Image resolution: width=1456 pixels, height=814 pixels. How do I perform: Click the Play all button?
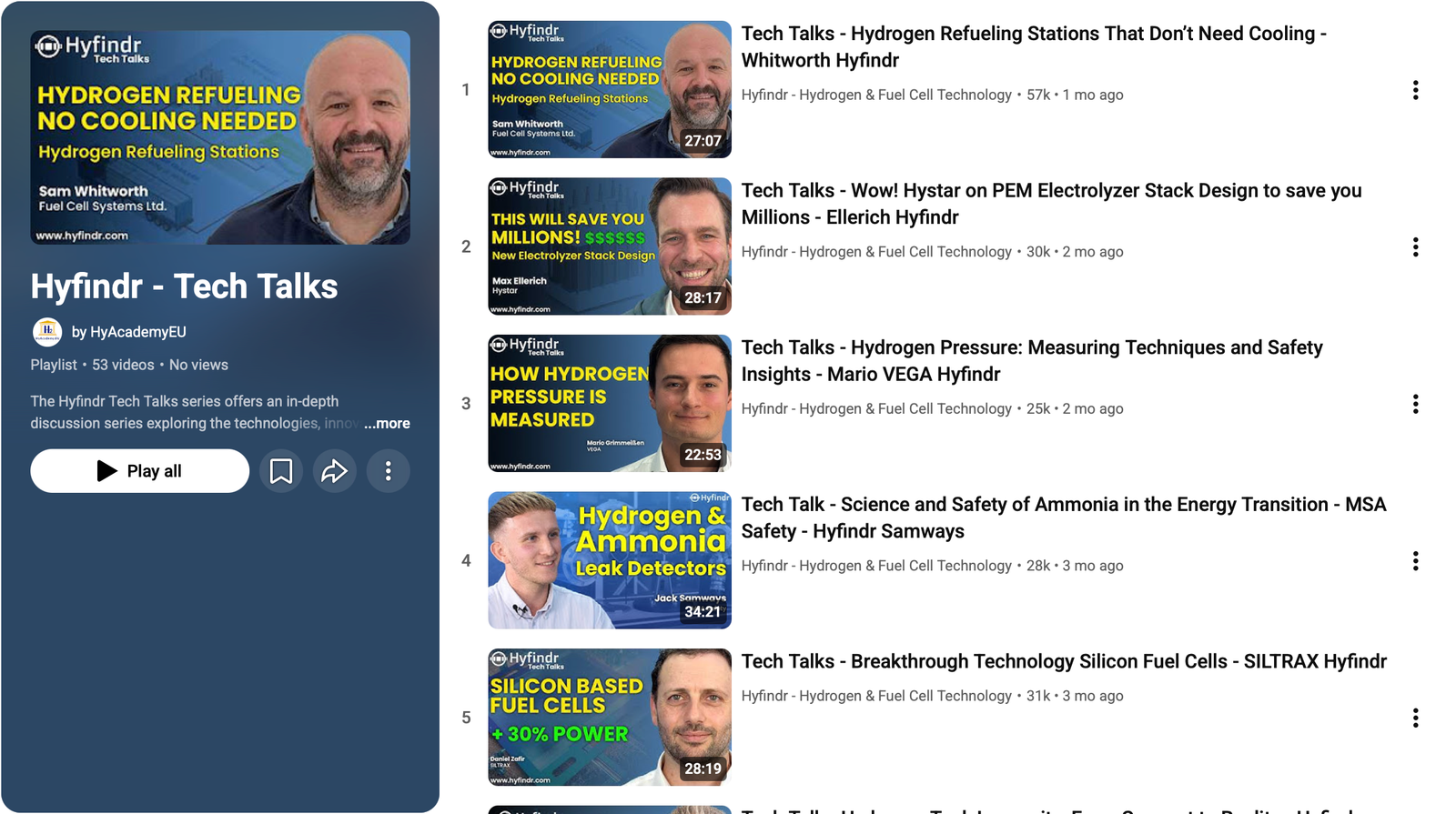[139, 471]
